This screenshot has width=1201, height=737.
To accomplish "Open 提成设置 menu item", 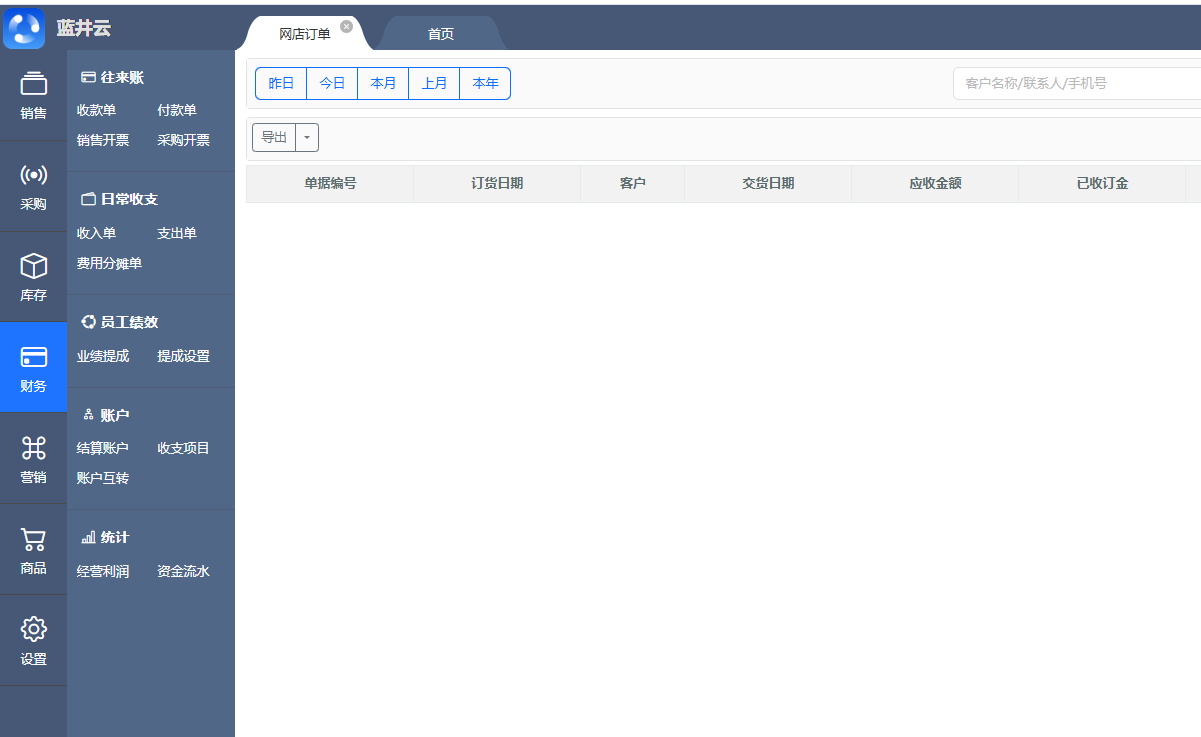I will coord(183,356).
